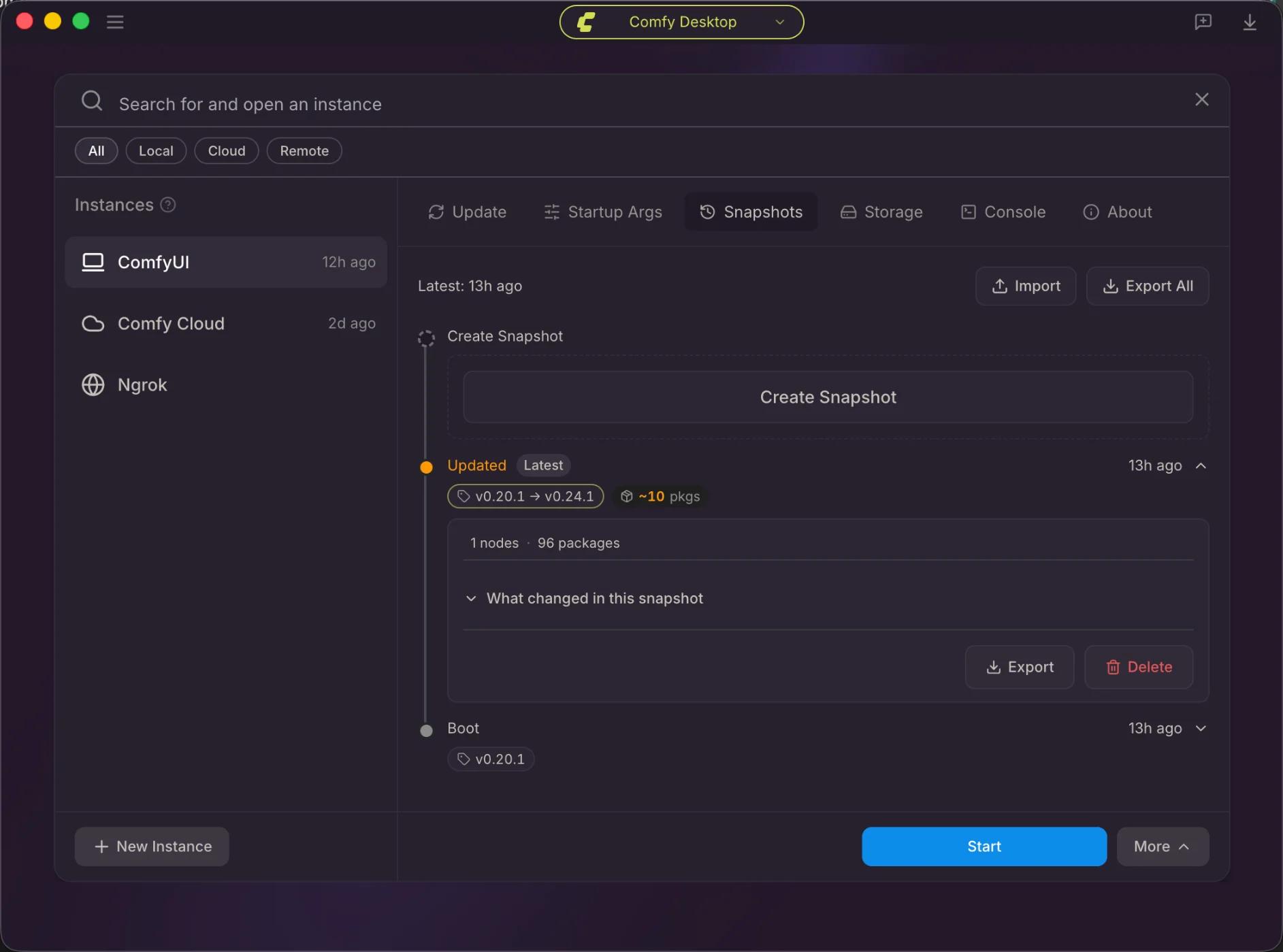Click the large Create Snapshot button
Screen dimensions: 1283x952
(x=828, y=397)
